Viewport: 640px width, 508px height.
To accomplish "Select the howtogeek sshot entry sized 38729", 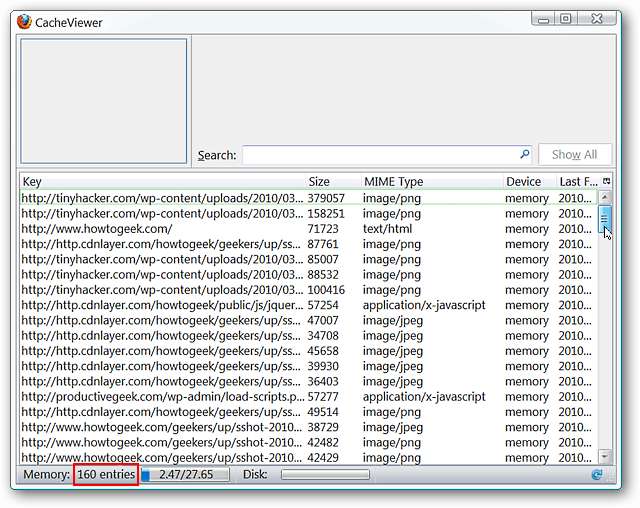I will point(309,428).
